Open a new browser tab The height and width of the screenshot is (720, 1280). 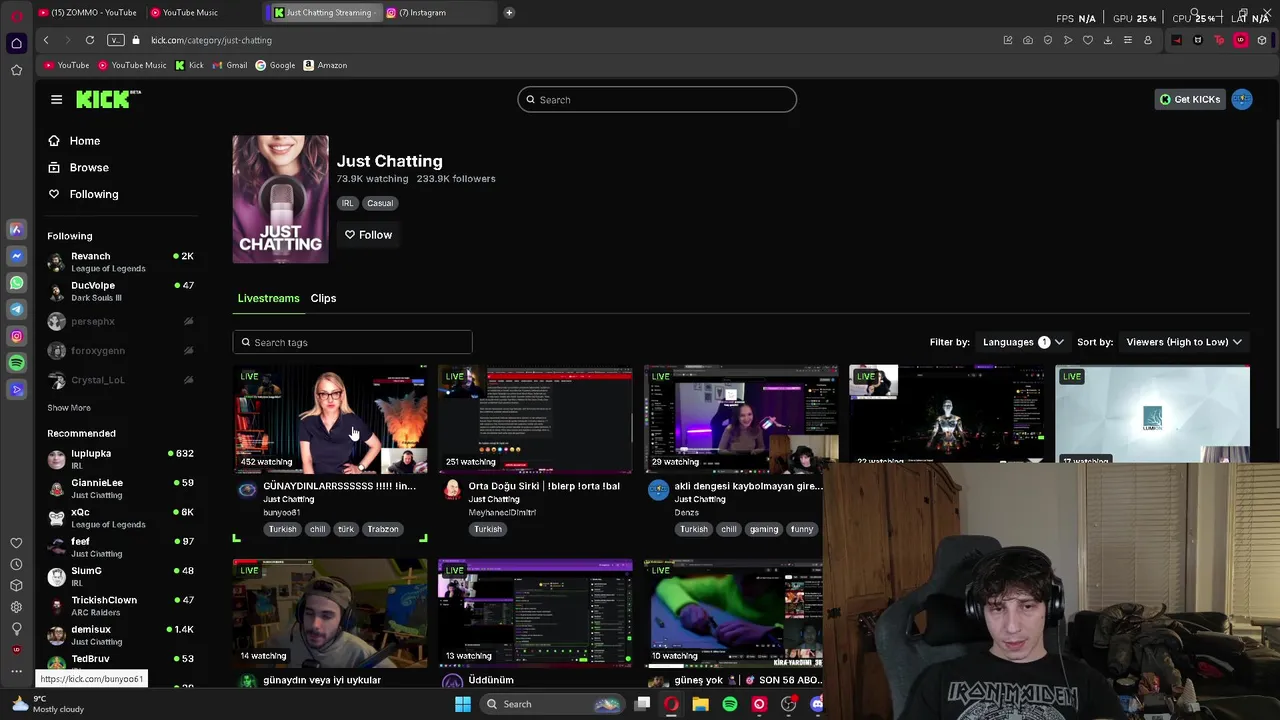508,12
